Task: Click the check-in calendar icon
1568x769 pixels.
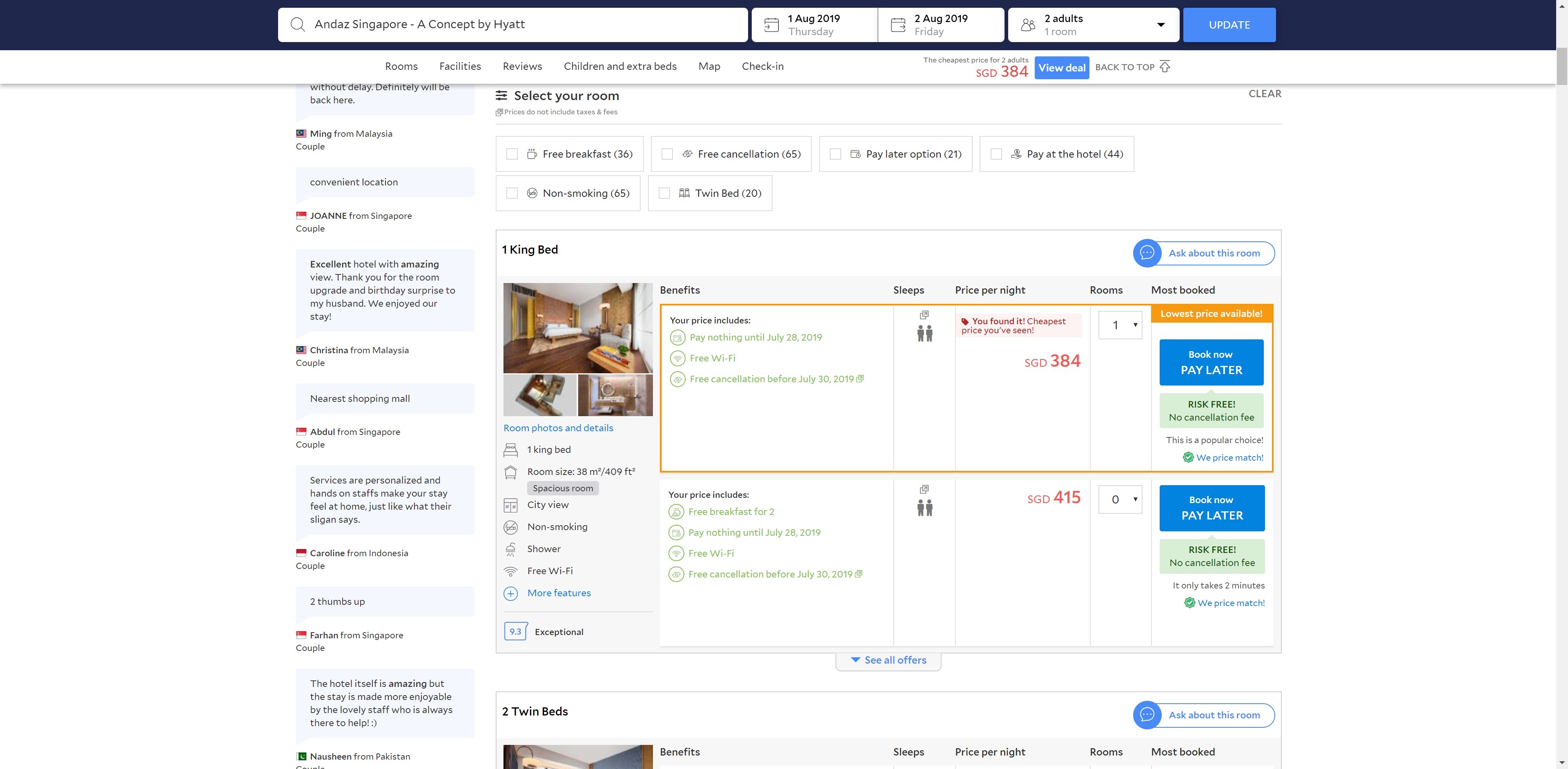Action: point(771,25)
